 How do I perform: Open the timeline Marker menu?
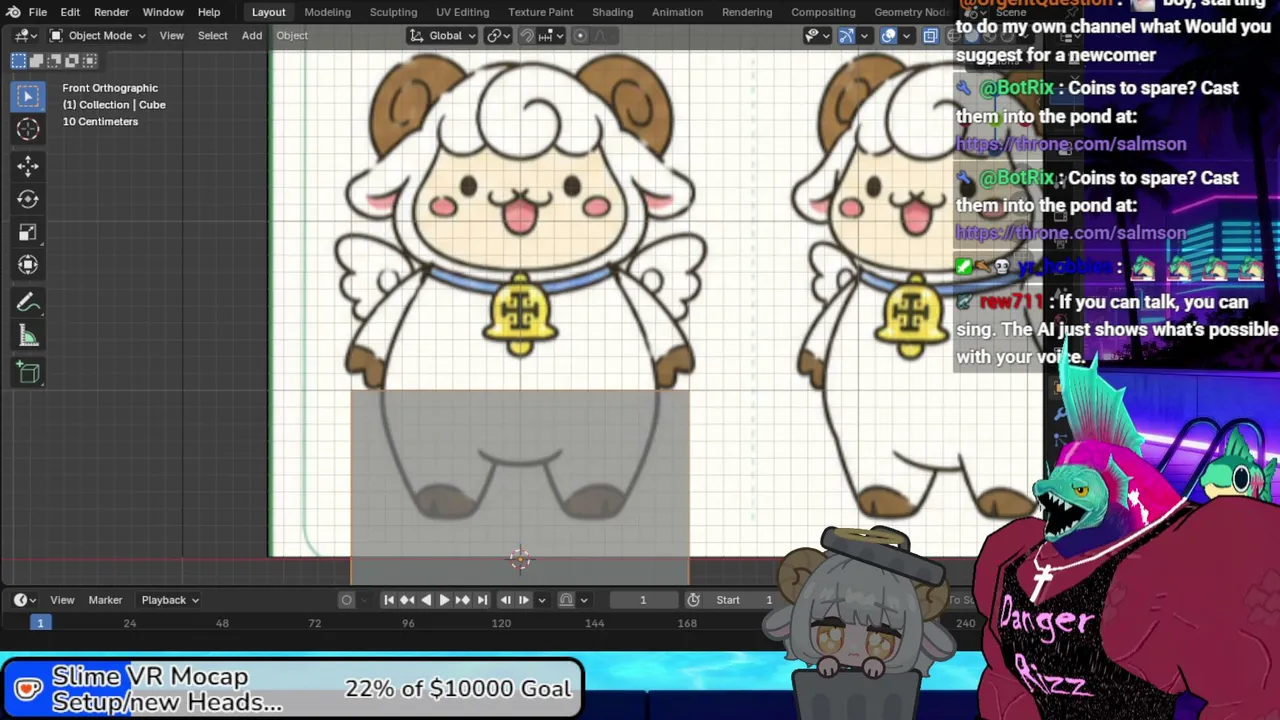(105, 600)
